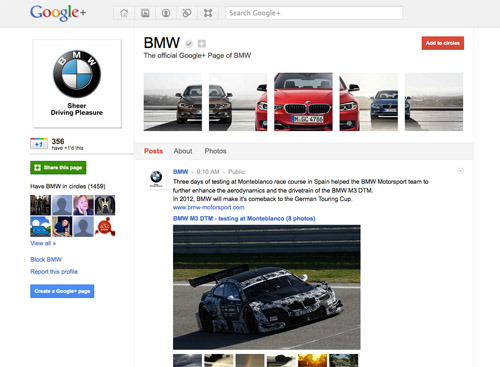The width and height of the screenshot is (500, 367).
Task: Click the red logo follower avatar
Action: (105, 227)
